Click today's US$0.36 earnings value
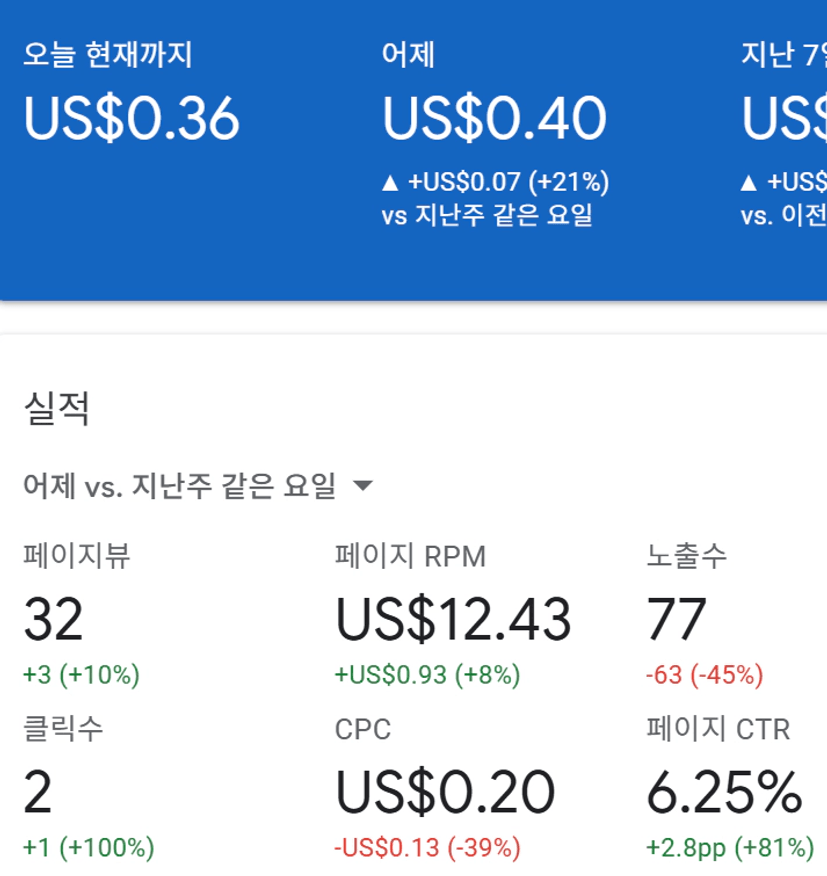The image size is (827, 876). [x=132, y=119]
